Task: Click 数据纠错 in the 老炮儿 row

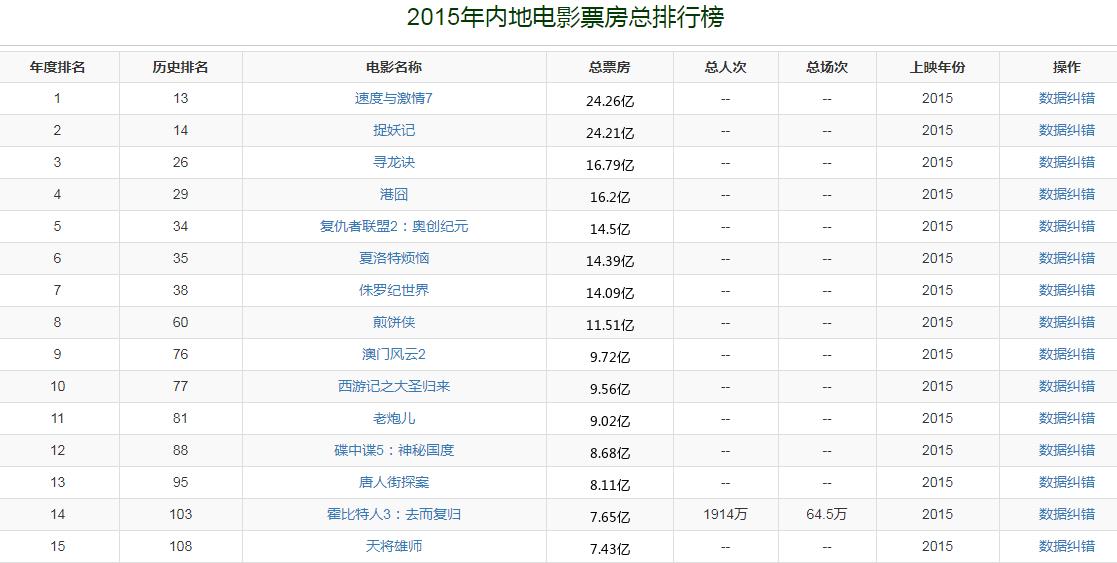Action: coord(1066,418)
